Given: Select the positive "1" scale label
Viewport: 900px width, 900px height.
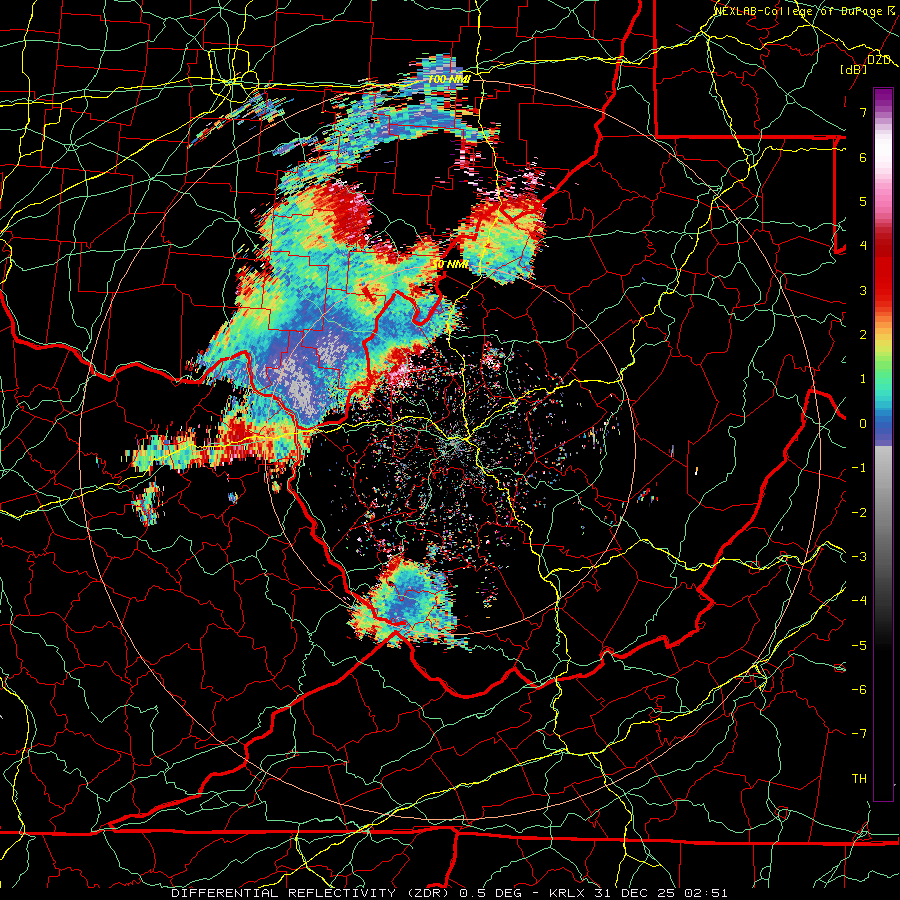Looking at the screenshot, I should pyautogui.click(x=863, y=379).
